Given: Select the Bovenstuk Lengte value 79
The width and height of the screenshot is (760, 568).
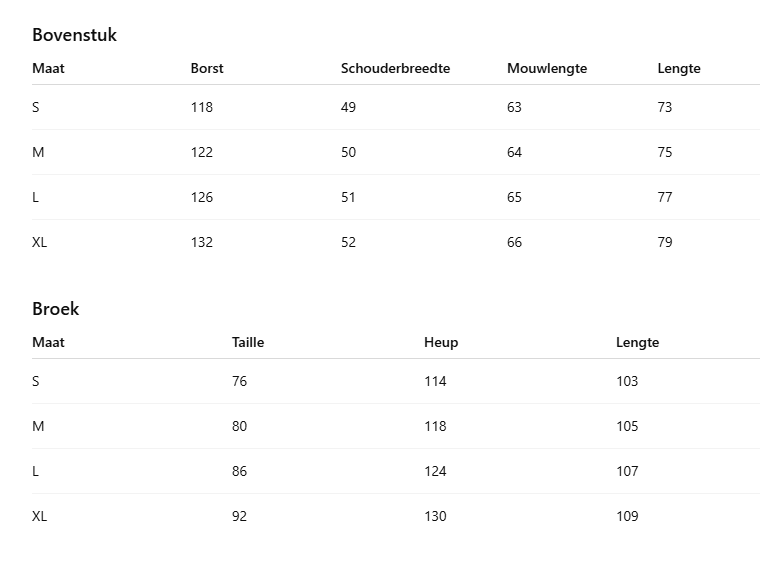Looking at the screenshot, I should click(665, 243).
